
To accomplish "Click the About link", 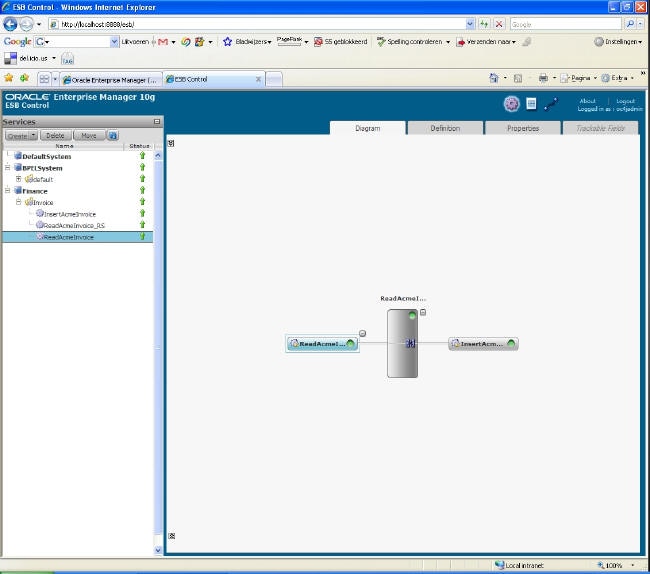I will pyautogui.click(x=587, y=101).
